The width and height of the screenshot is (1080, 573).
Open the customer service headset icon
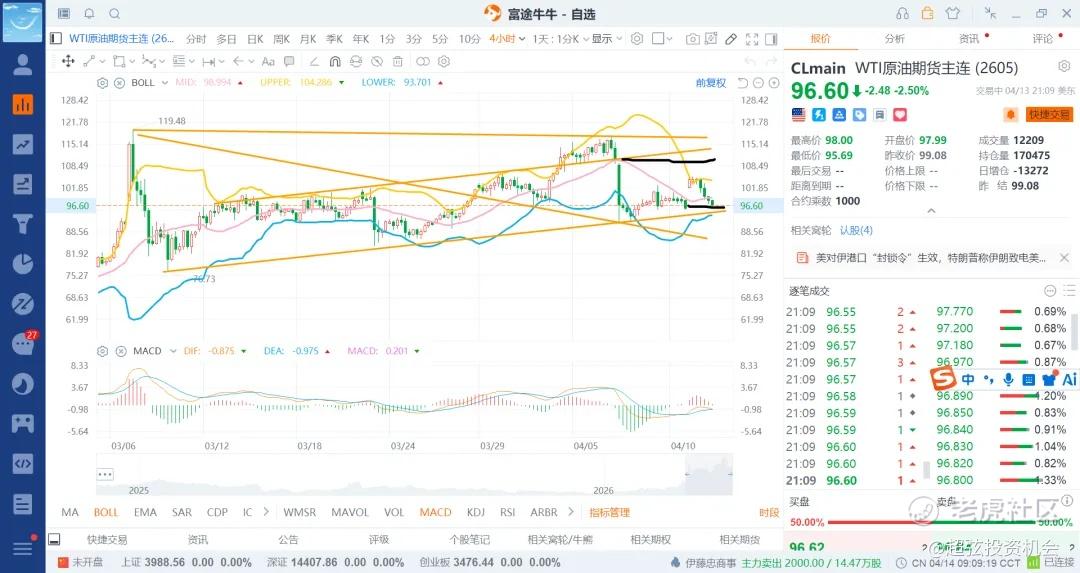(902, 14)
